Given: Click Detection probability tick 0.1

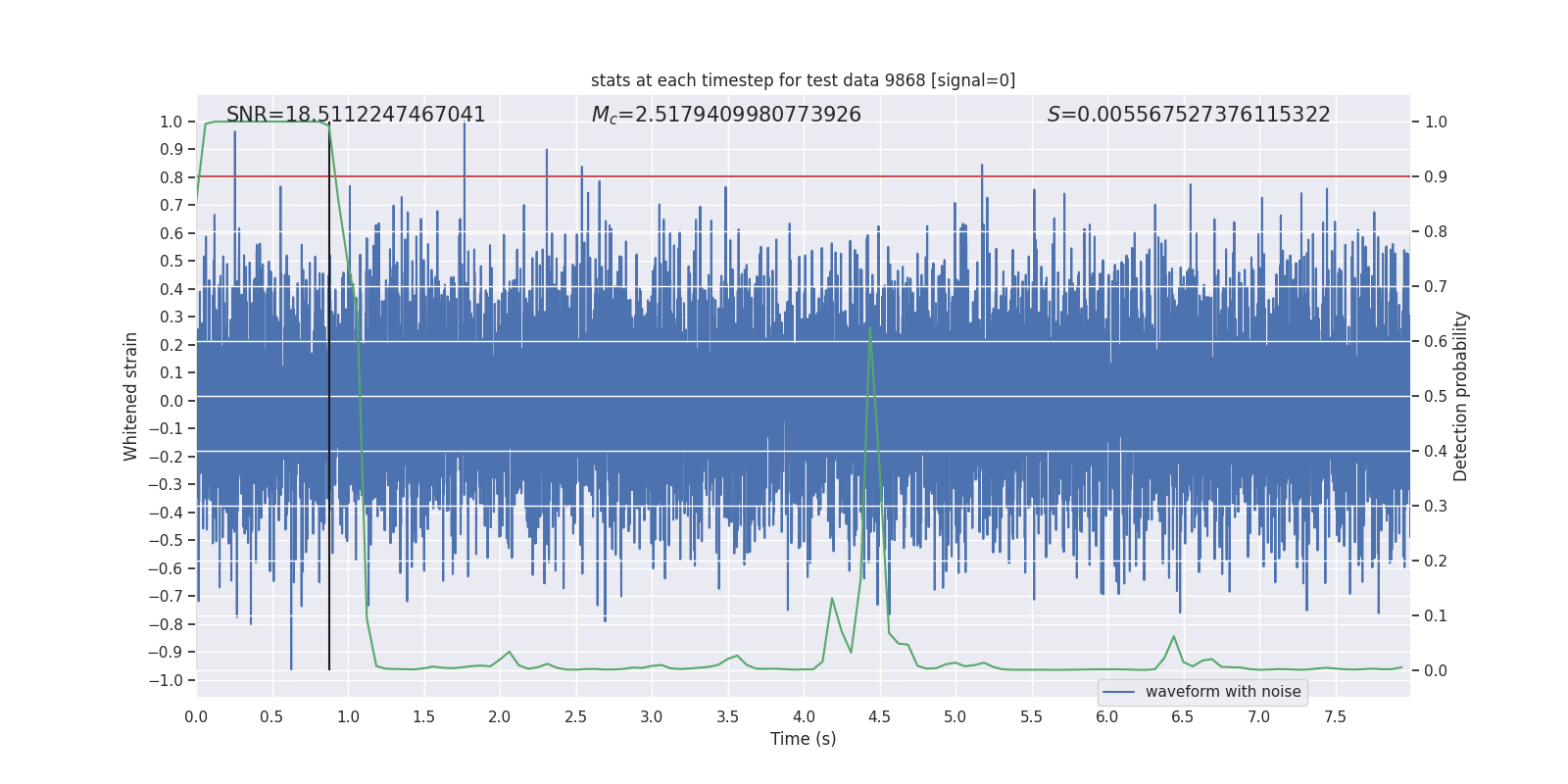Looking at the screenshot, I should [x=1436, y=616].
